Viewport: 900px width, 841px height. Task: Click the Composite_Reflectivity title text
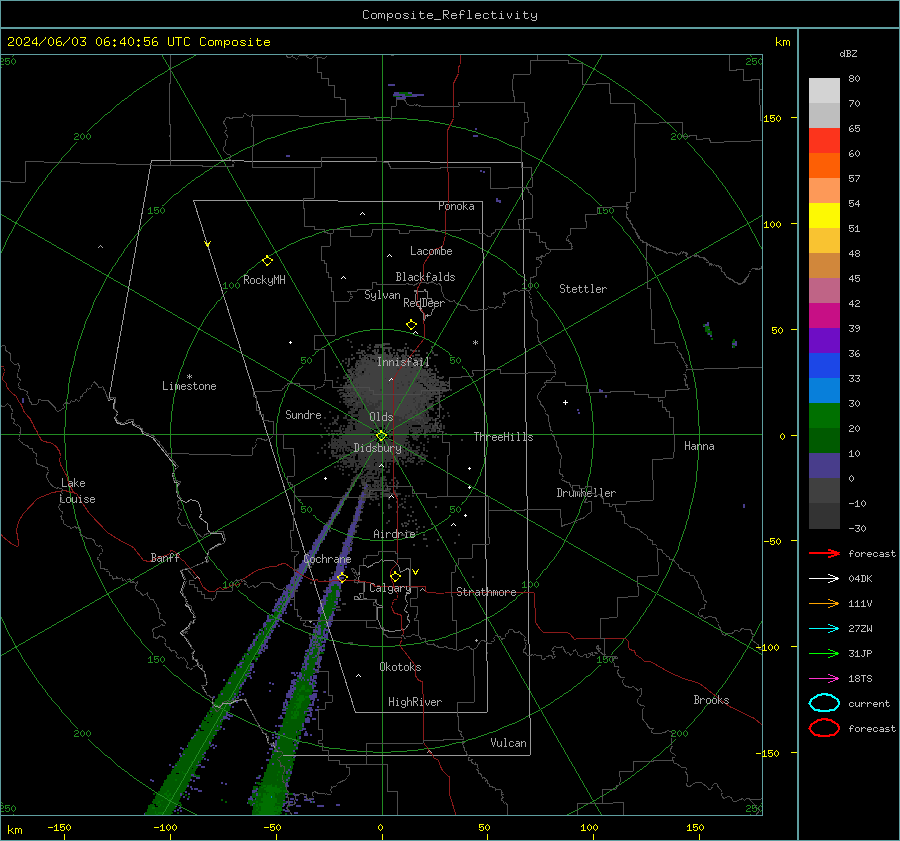point(450,15)
